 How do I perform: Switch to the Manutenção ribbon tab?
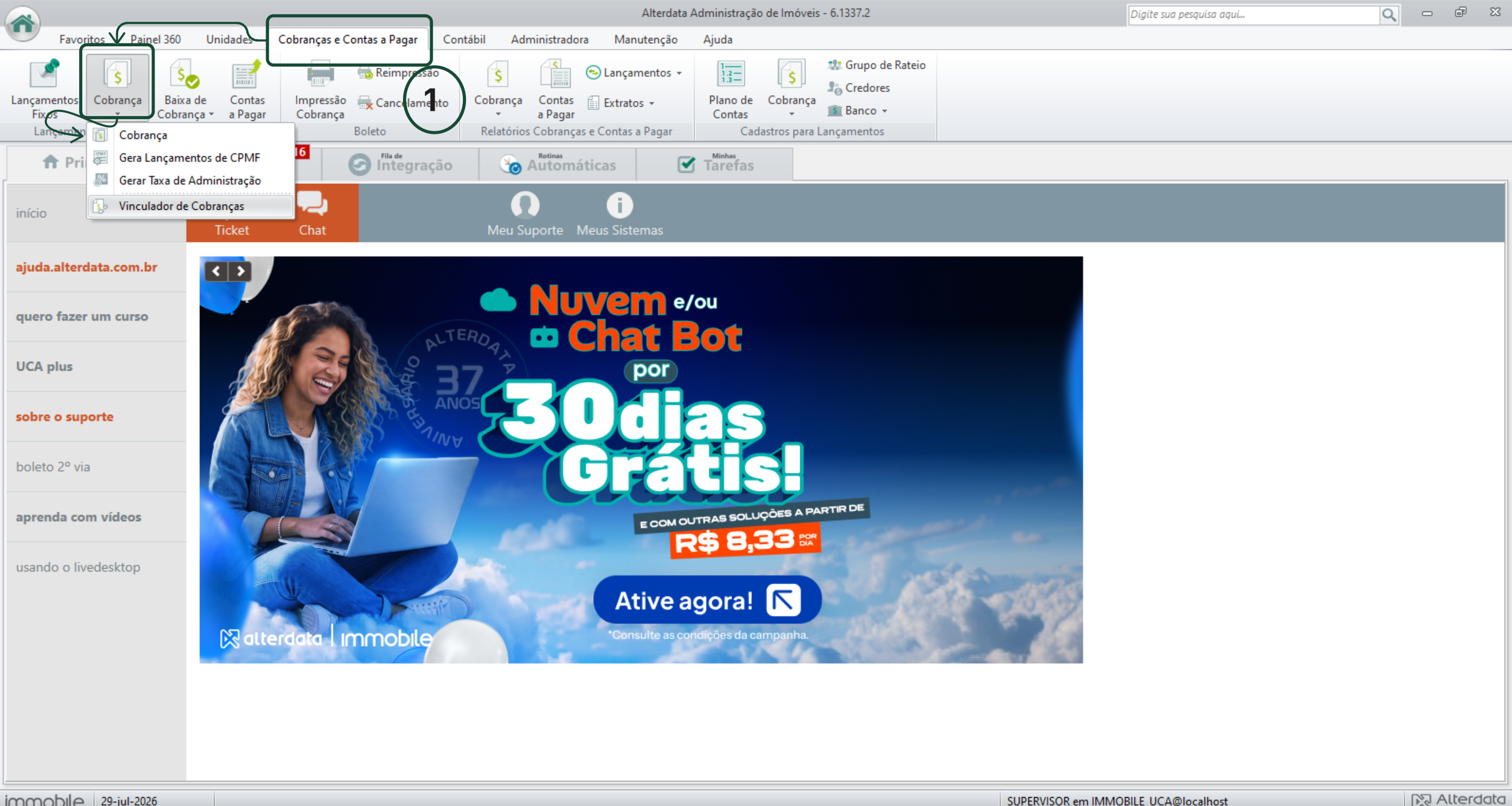[x=646, y=40]
